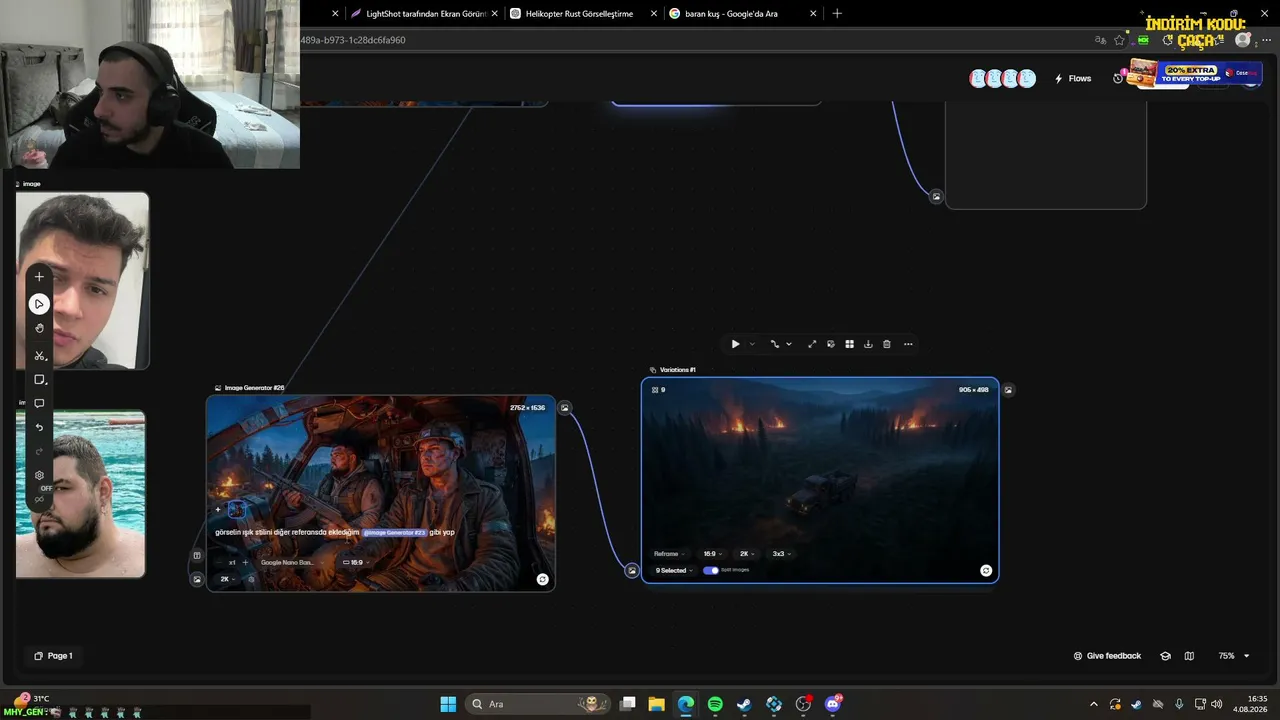The width and height of the screenshot is (1280, 720).
Task: Open the 75% zoom level dropdown
Action: point(1234,656)
